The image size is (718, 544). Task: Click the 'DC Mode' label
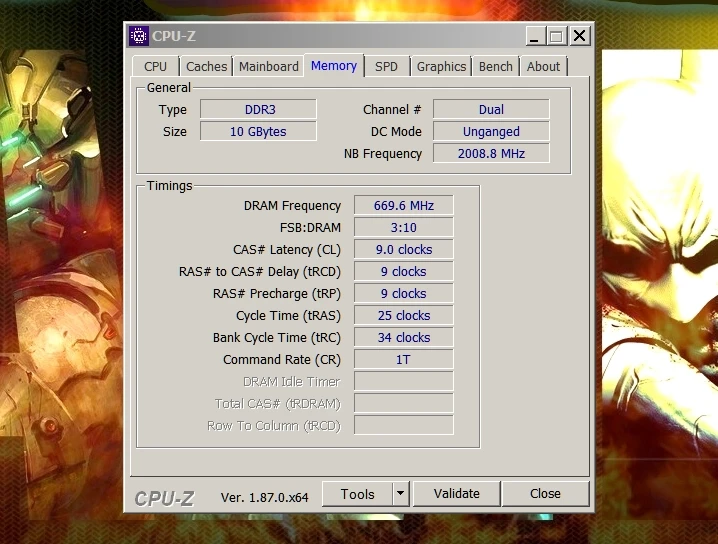point(396,131)
